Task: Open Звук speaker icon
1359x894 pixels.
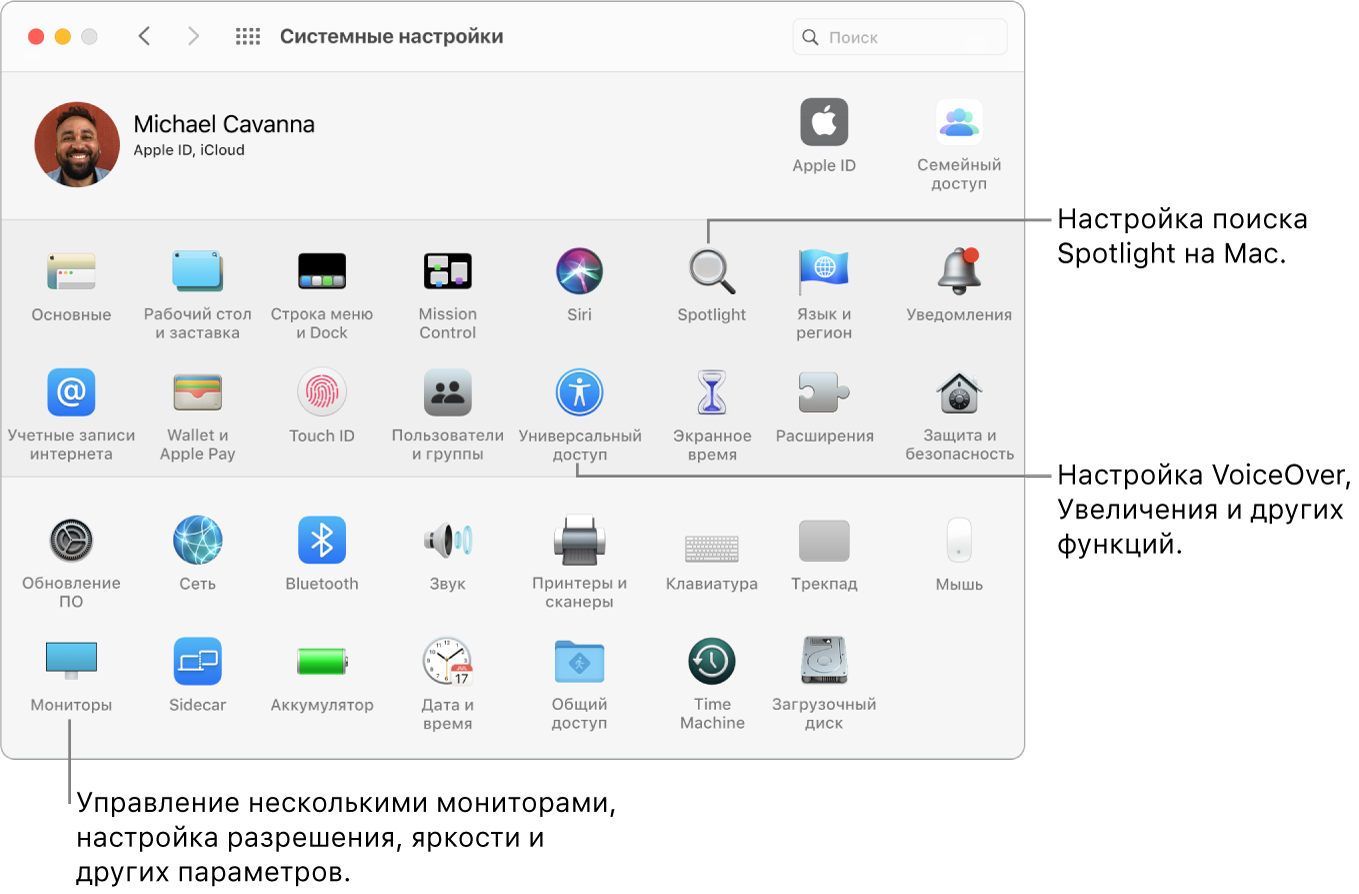Action: (447, 541)
